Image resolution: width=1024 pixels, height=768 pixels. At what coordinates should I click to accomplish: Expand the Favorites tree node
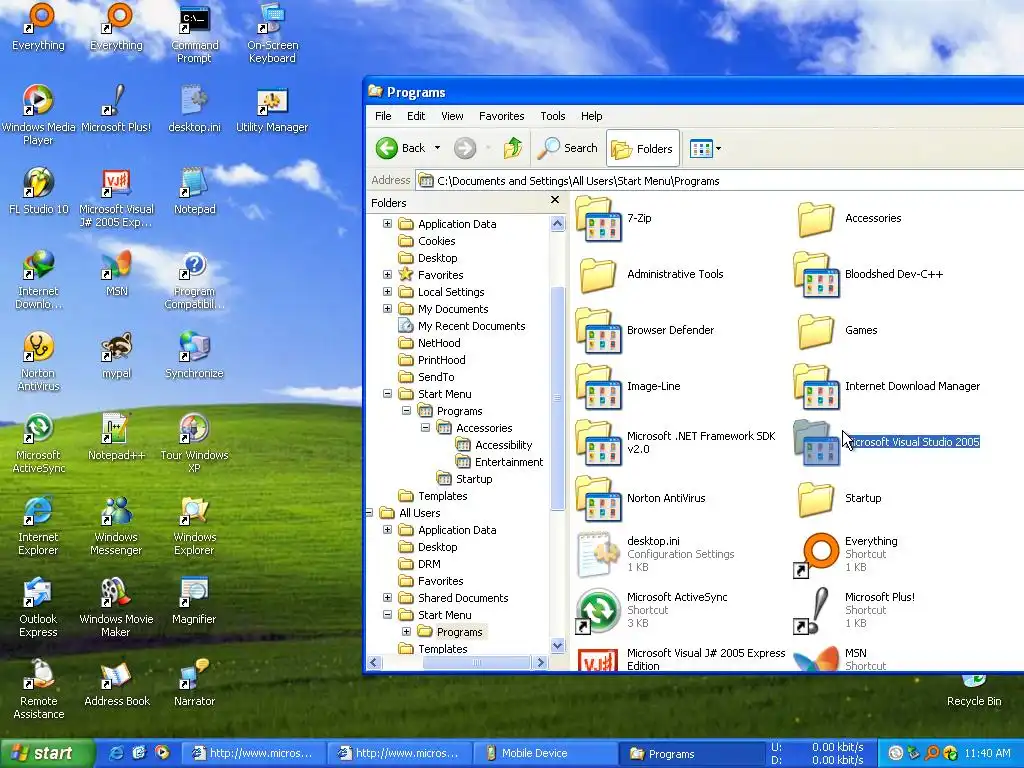387,274
